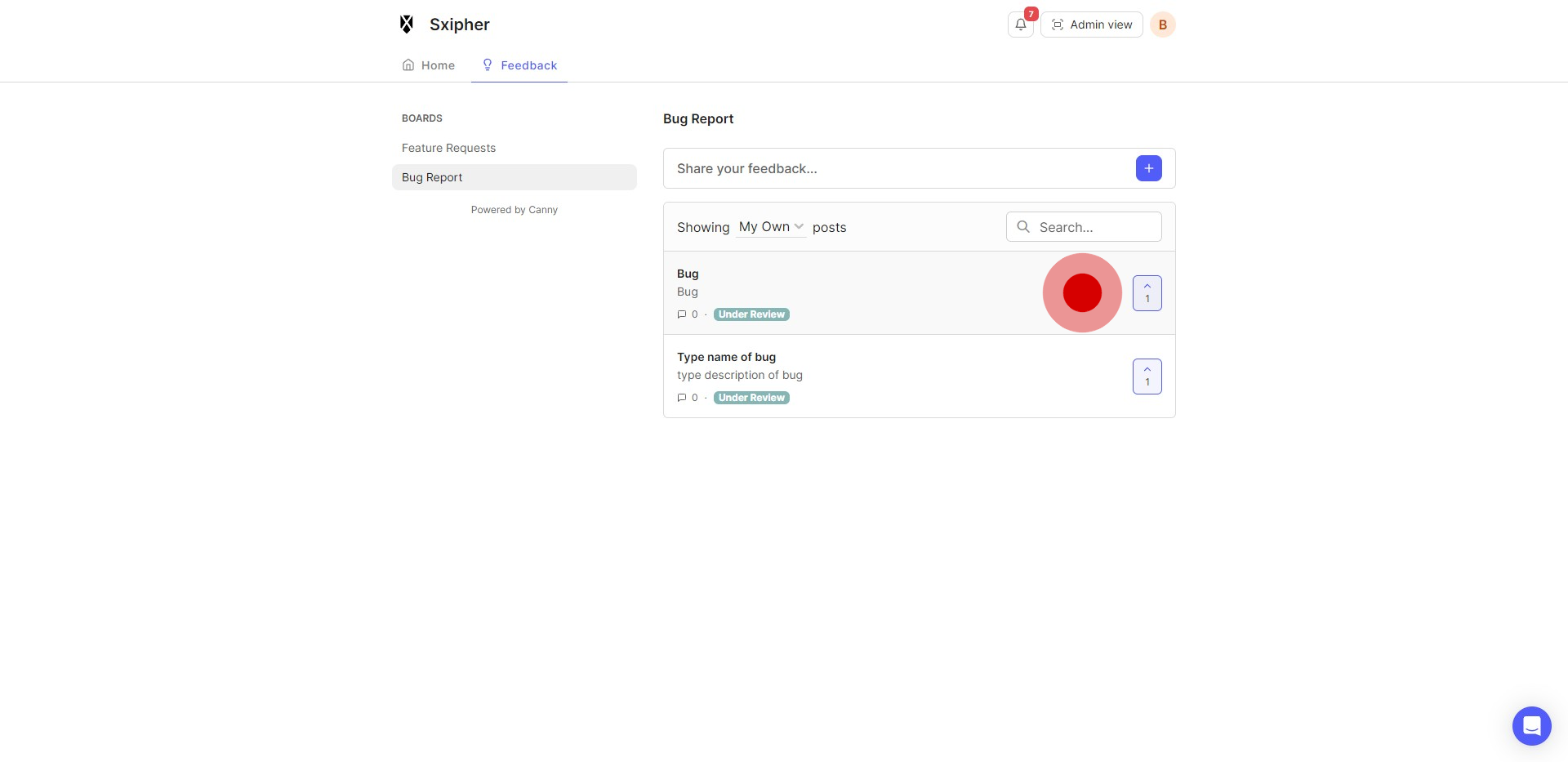Click the user avatar B
Image resolution: width=1568 pixels, height=762 pixels.
pos(1162,25)
